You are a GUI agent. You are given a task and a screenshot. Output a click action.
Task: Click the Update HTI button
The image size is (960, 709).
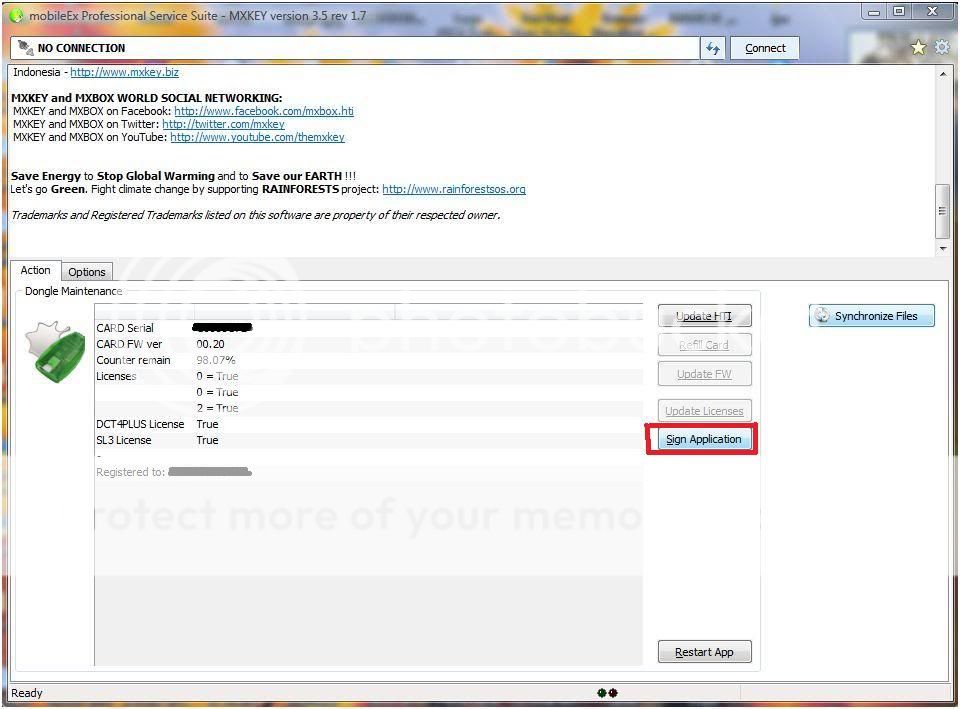click(704, 316)
